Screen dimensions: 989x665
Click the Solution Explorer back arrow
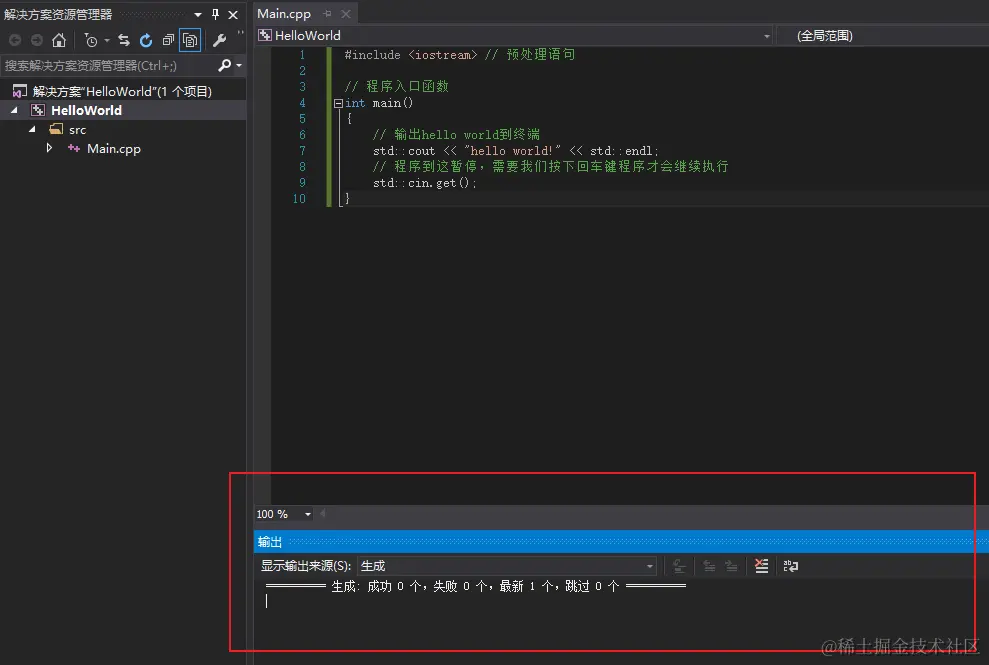(15, 40)
